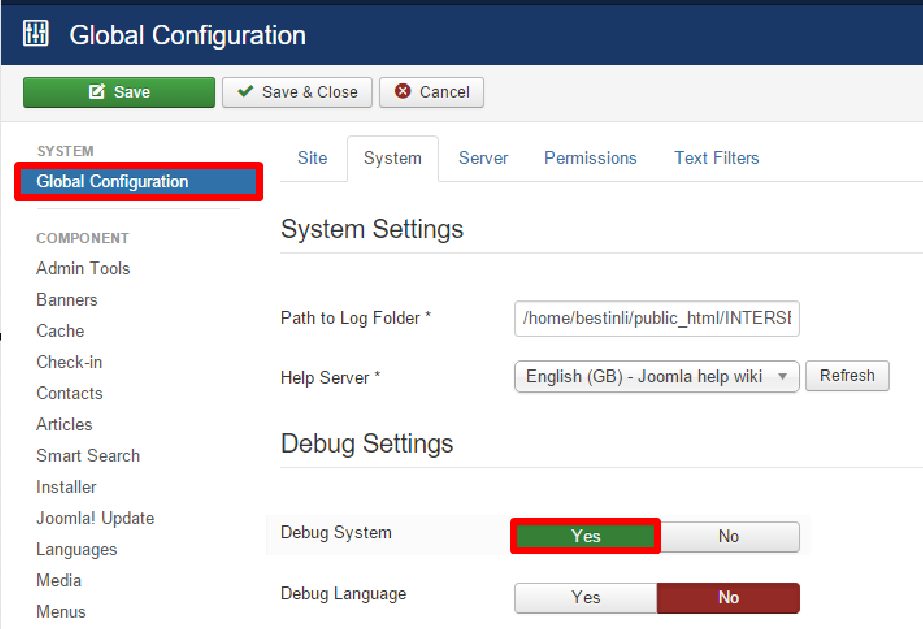Open Joomla! Update component settings

pos(95,518)
